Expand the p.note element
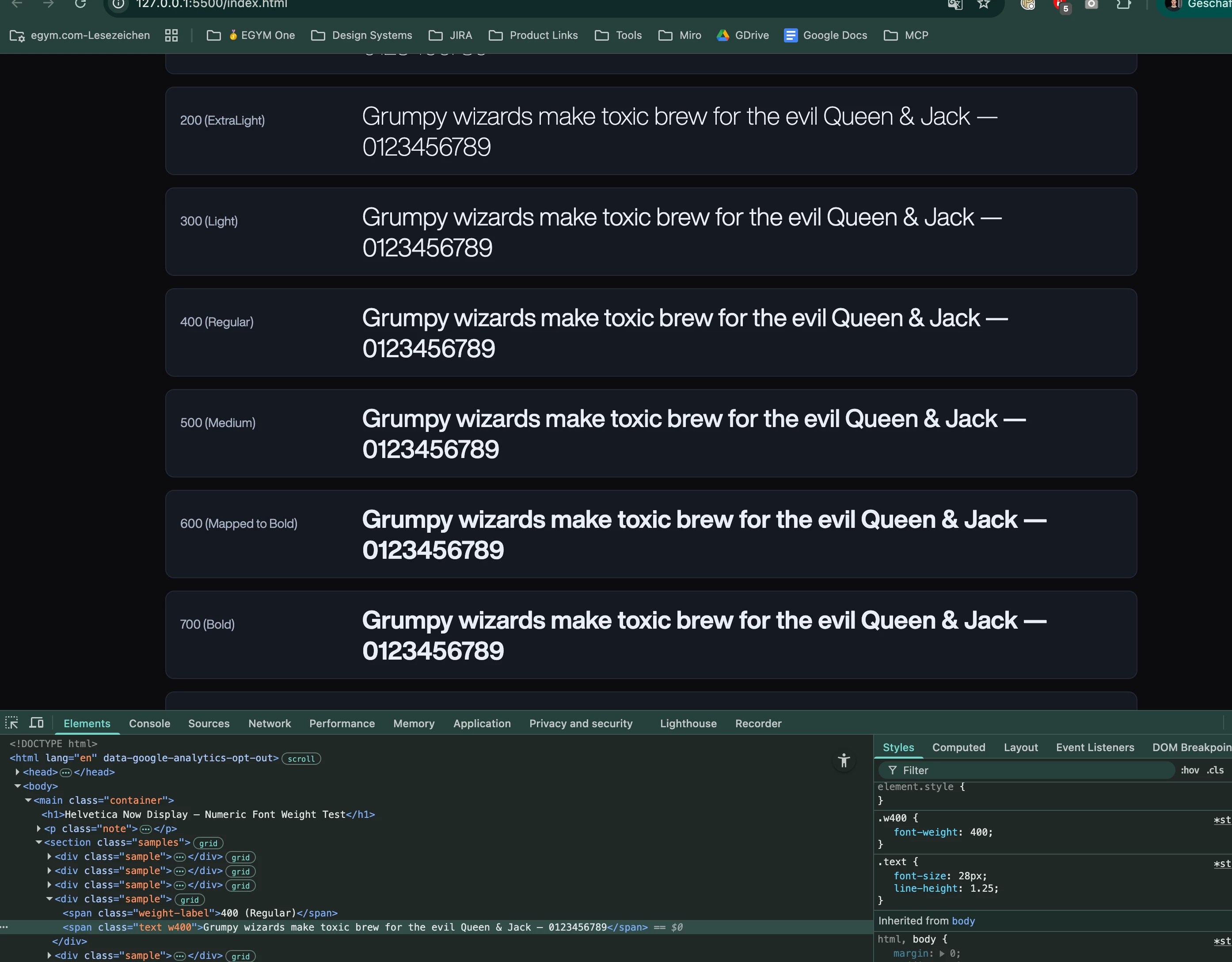The height and width of the screenshot is (962, 1232). click(39, 828)
